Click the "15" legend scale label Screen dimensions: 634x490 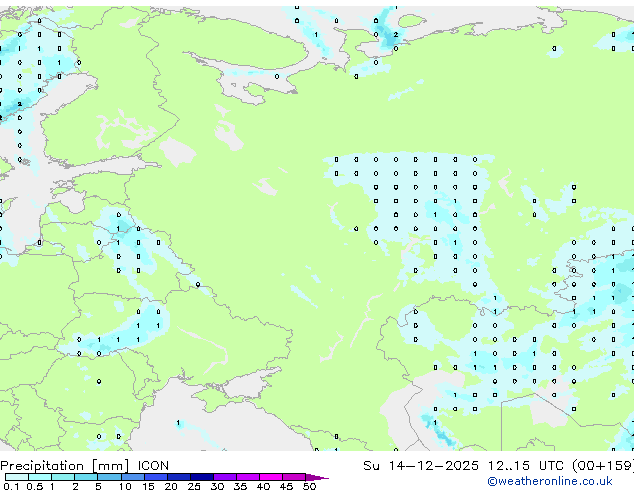click(148, 486)
